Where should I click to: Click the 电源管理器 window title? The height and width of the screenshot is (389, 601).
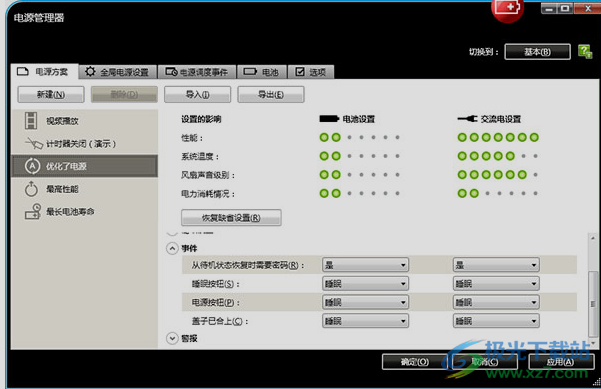click(39, 18)
